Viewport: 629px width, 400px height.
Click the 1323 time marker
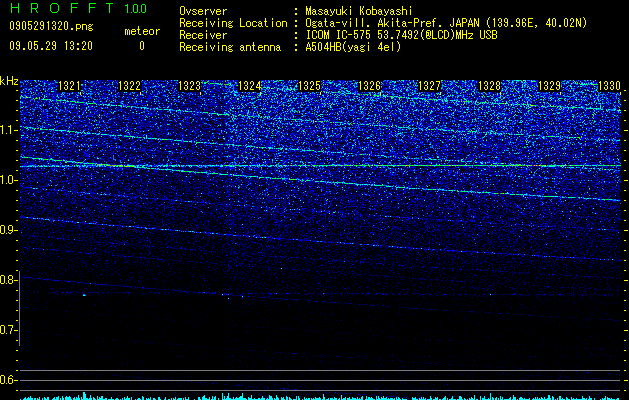pos(189,86)
